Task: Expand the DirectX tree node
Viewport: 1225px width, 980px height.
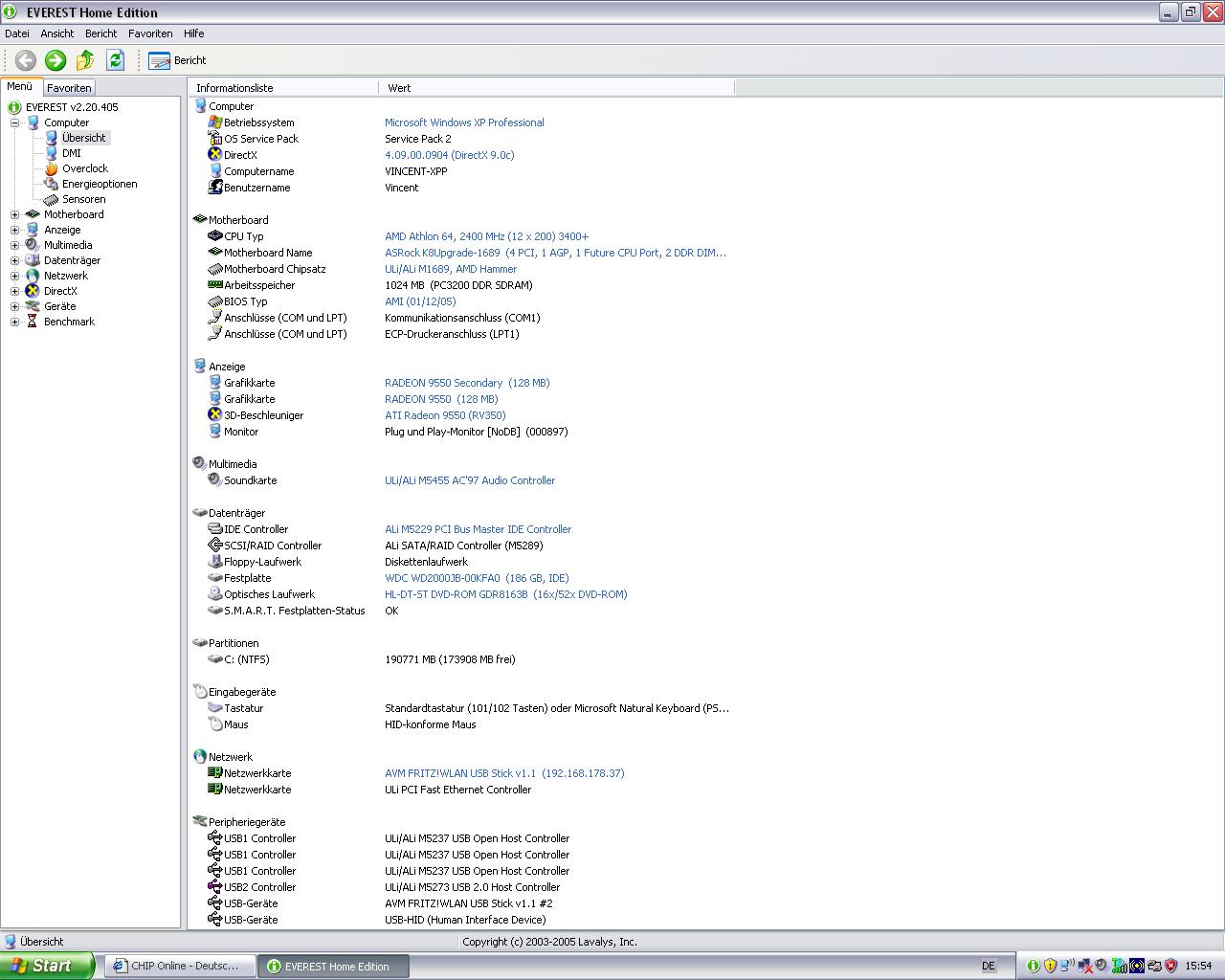Action: 15,291
